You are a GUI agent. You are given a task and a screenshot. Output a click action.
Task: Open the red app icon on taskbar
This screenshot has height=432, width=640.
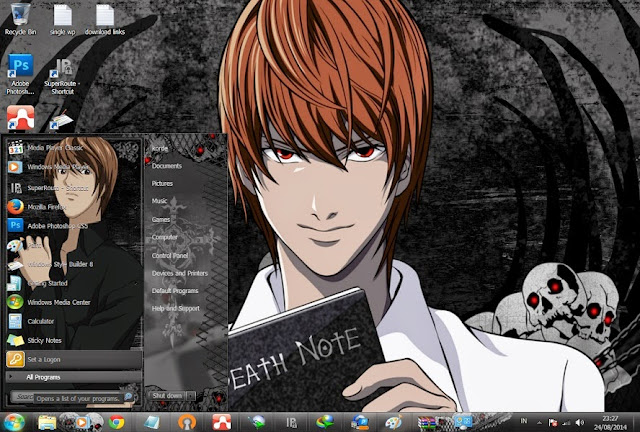click(x=222, y=422)
